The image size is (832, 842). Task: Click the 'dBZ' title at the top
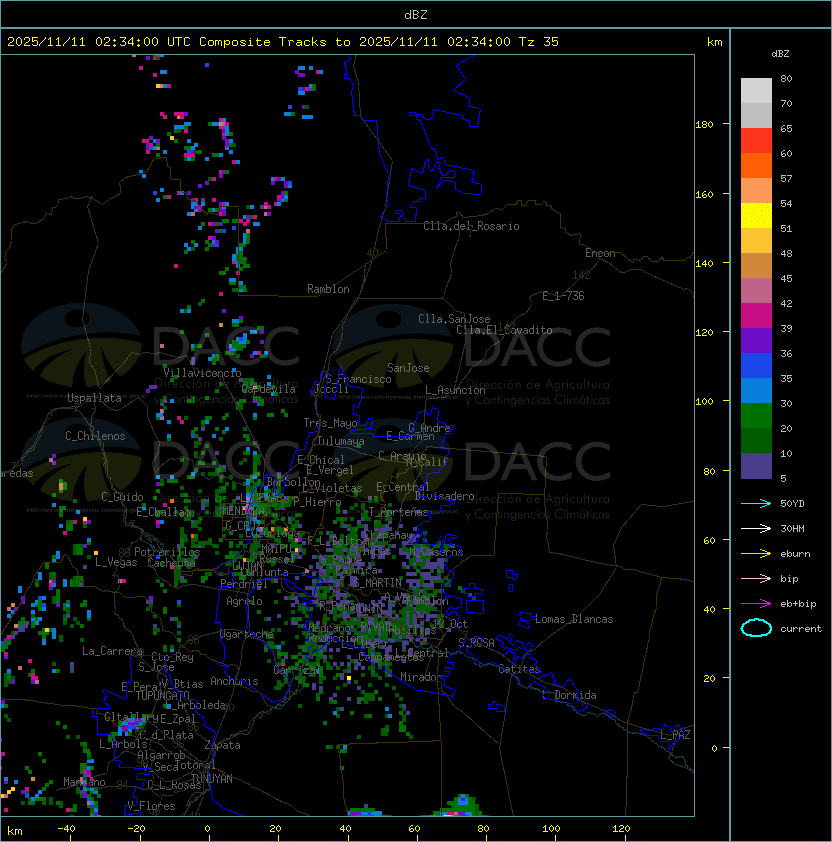(x=416, y=14)
